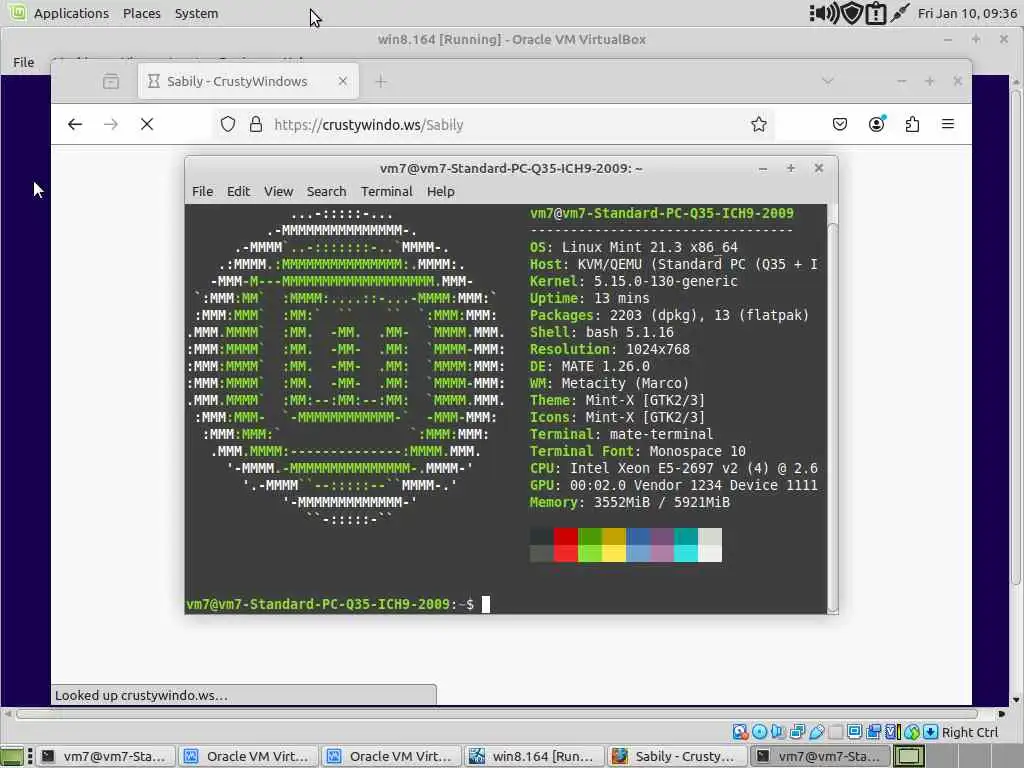Stop loading the Sabily page
Screen dimensions: 1024x768
(147, 124)
